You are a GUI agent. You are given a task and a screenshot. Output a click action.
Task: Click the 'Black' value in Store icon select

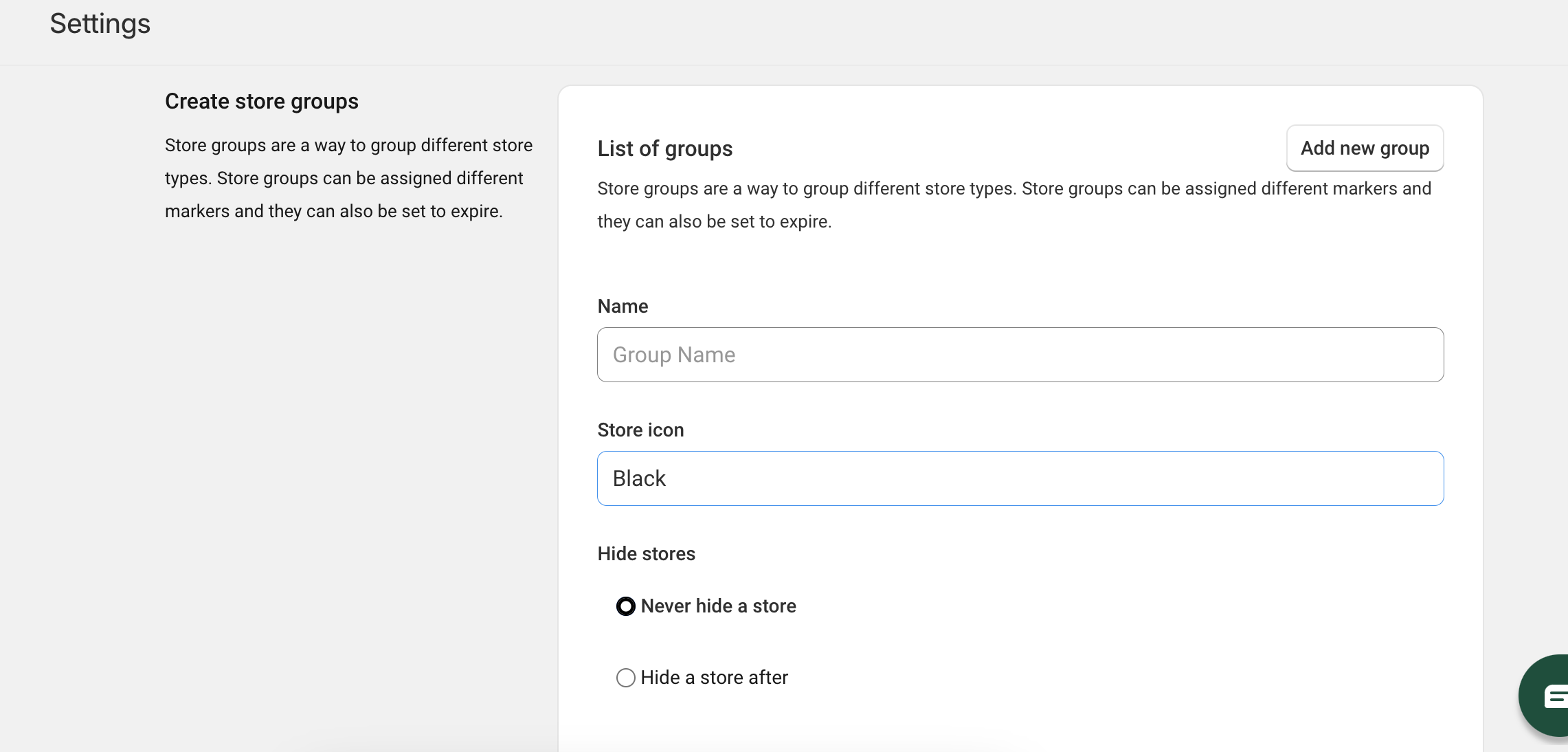click(639, 478)
